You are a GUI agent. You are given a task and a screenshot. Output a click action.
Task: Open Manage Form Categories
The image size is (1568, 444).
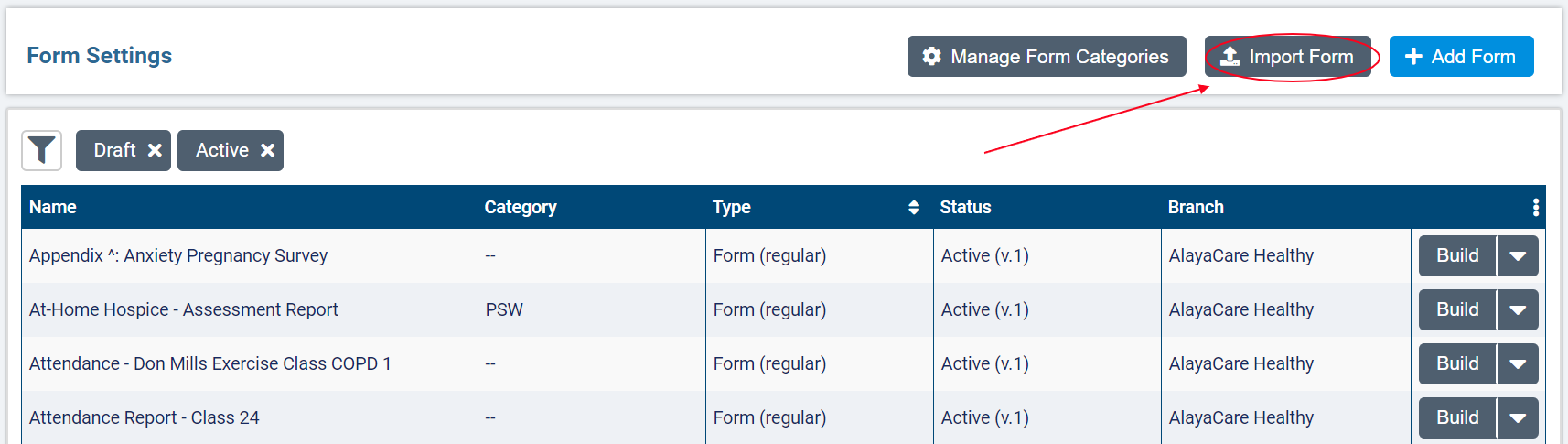click(1046, 57)
